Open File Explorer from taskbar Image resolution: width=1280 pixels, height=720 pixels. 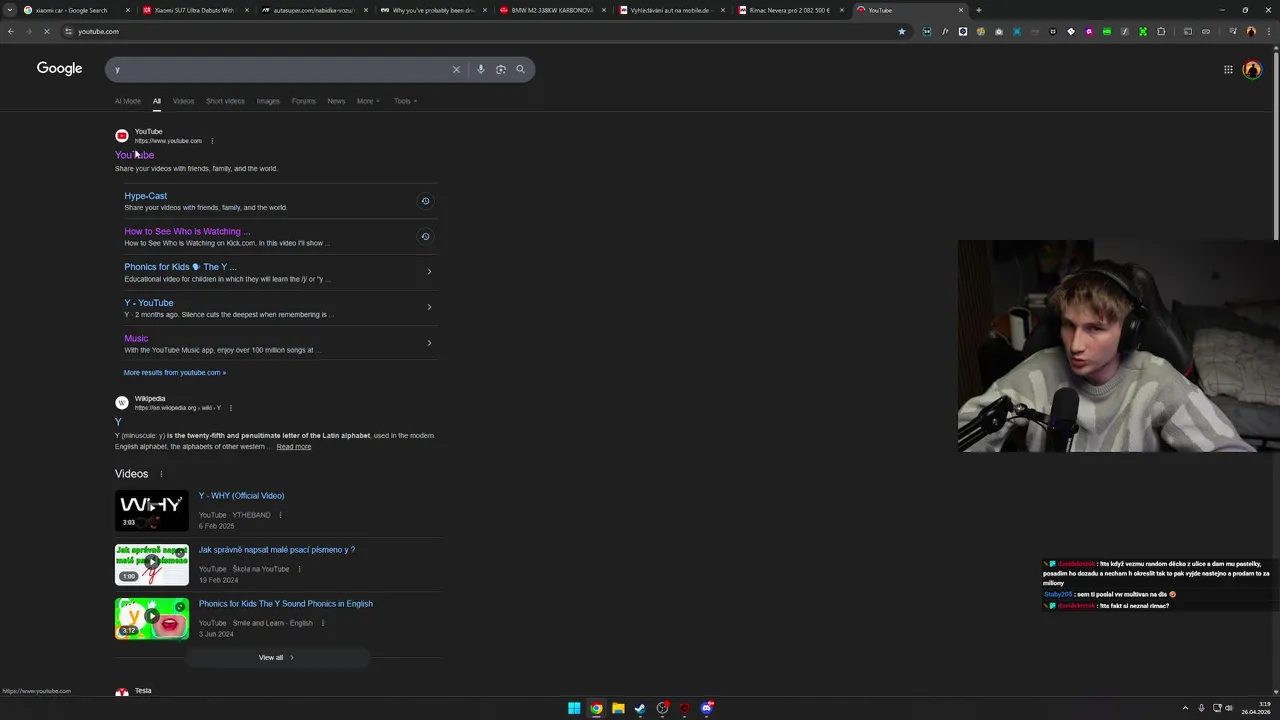coord(618,708)
